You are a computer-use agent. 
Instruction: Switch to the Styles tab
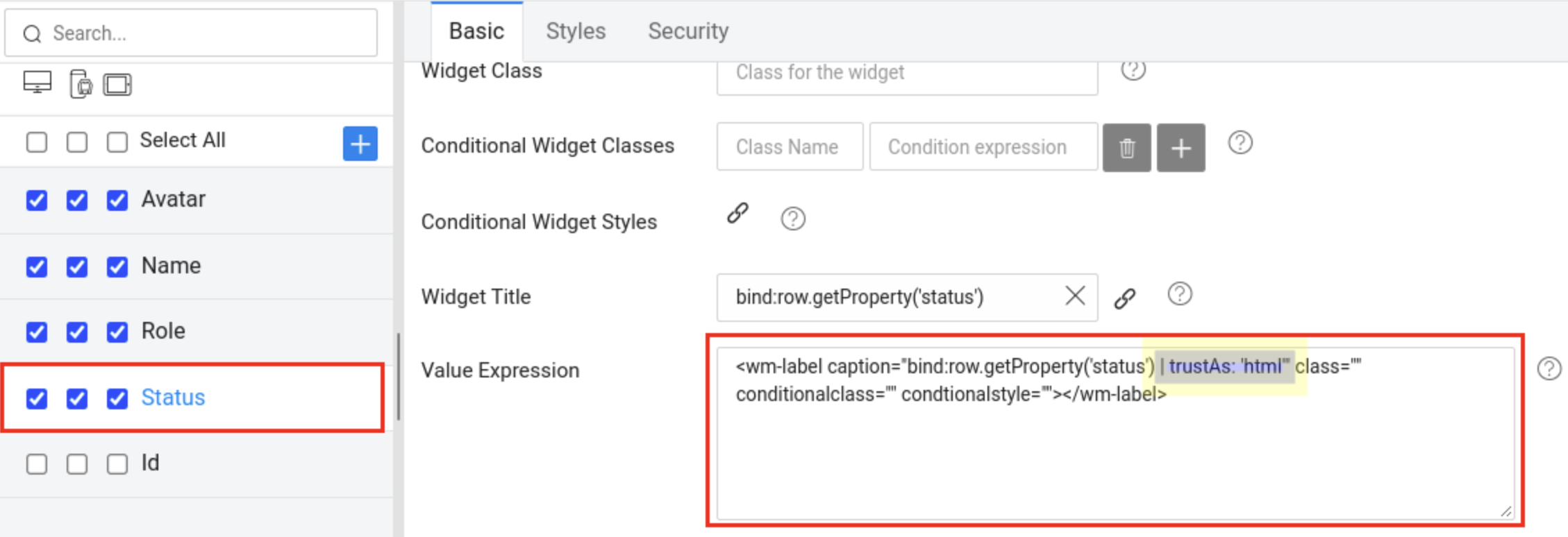pyautogui.click(x=575, y=31)
